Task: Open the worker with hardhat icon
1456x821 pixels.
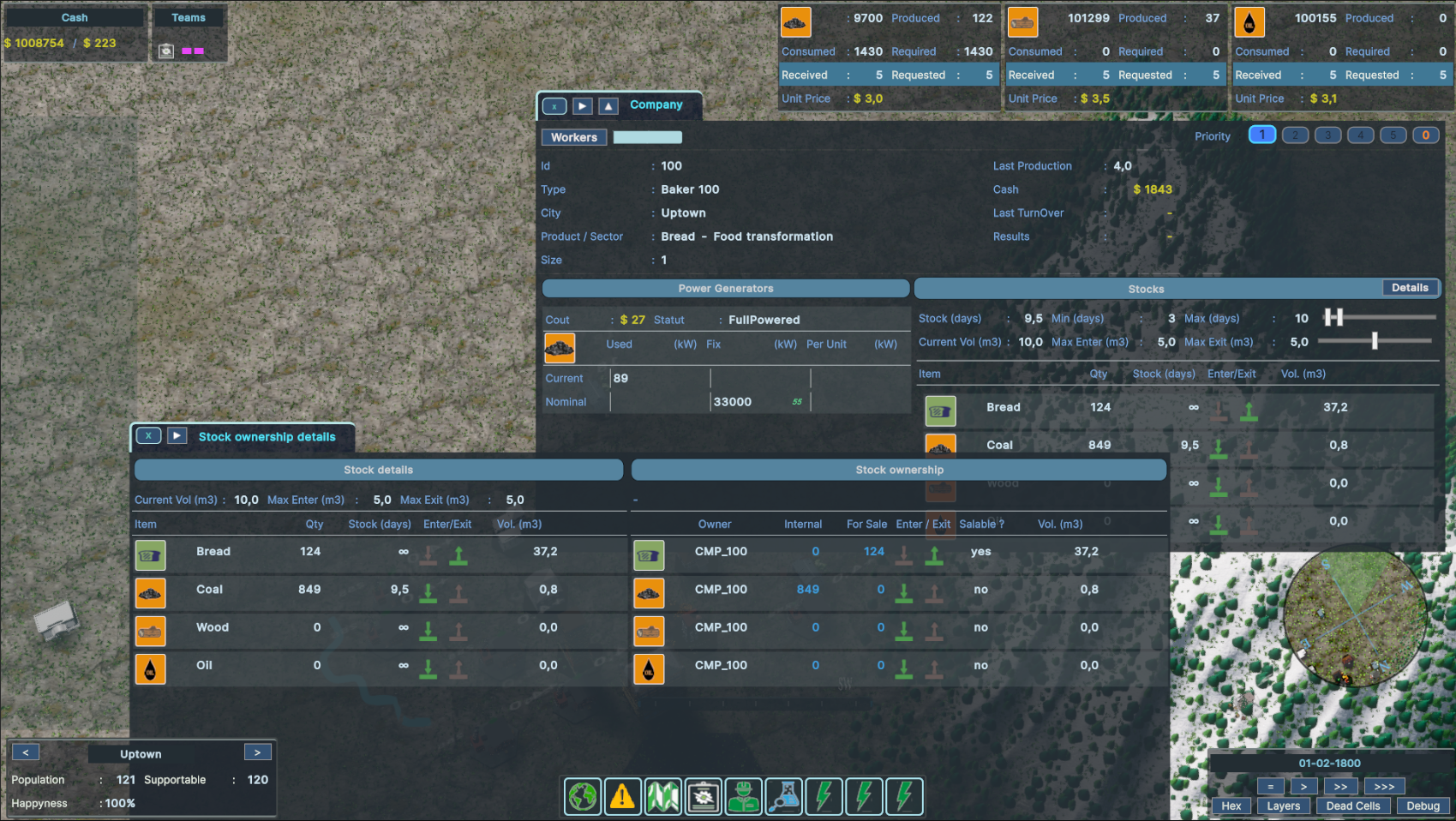Action: click(744, 796)
